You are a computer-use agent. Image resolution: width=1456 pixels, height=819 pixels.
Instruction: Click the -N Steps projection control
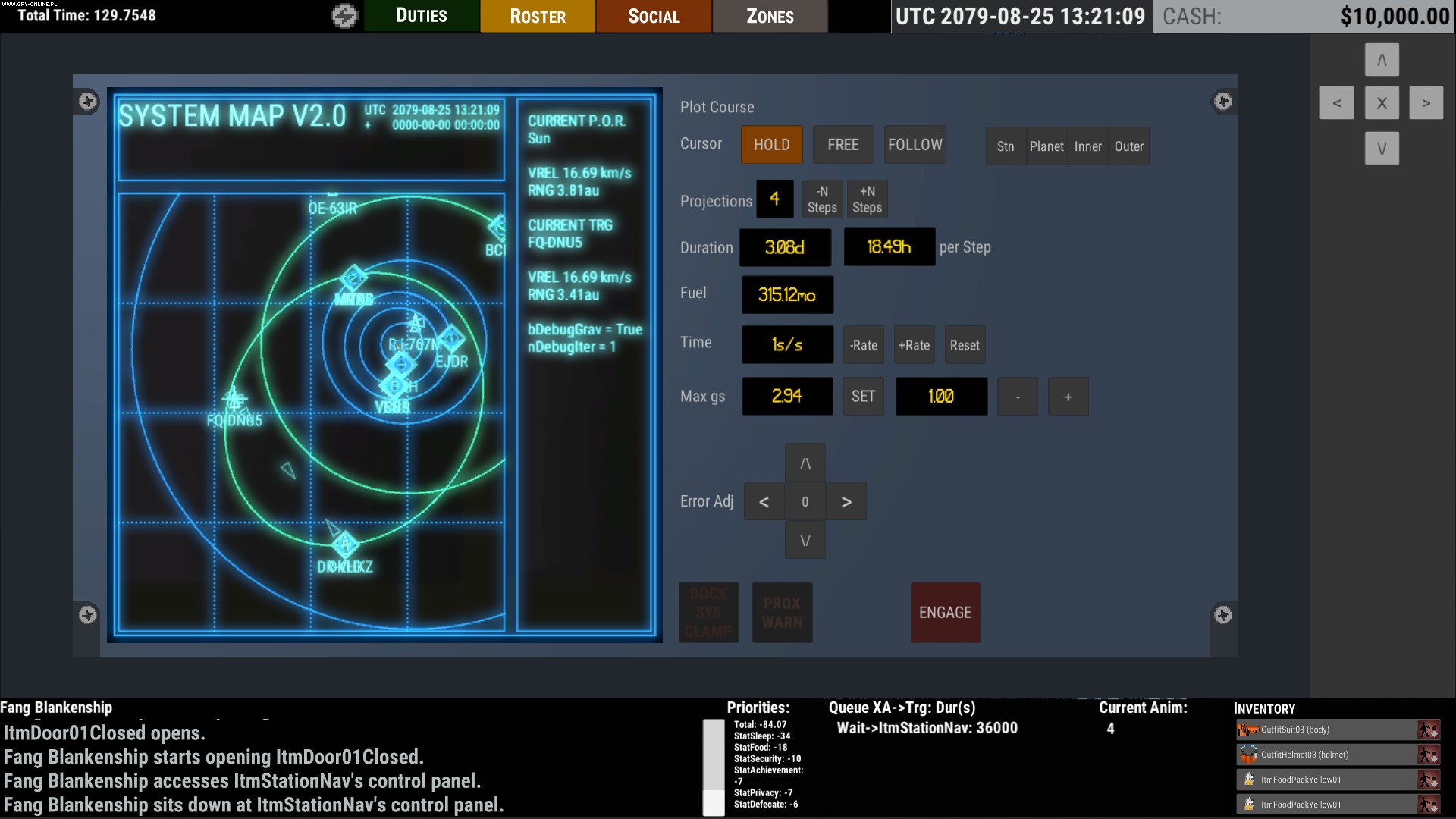[x=822, y=199]
